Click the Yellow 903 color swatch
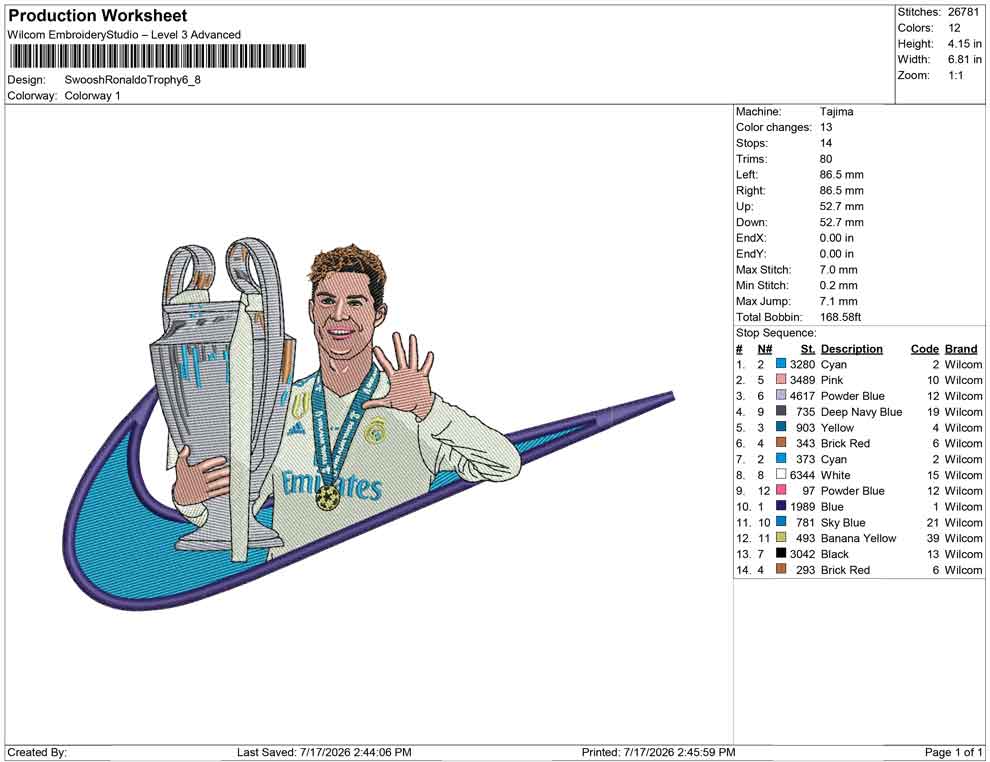This screenshot has height=762, width=990. (x=781, y=427)
